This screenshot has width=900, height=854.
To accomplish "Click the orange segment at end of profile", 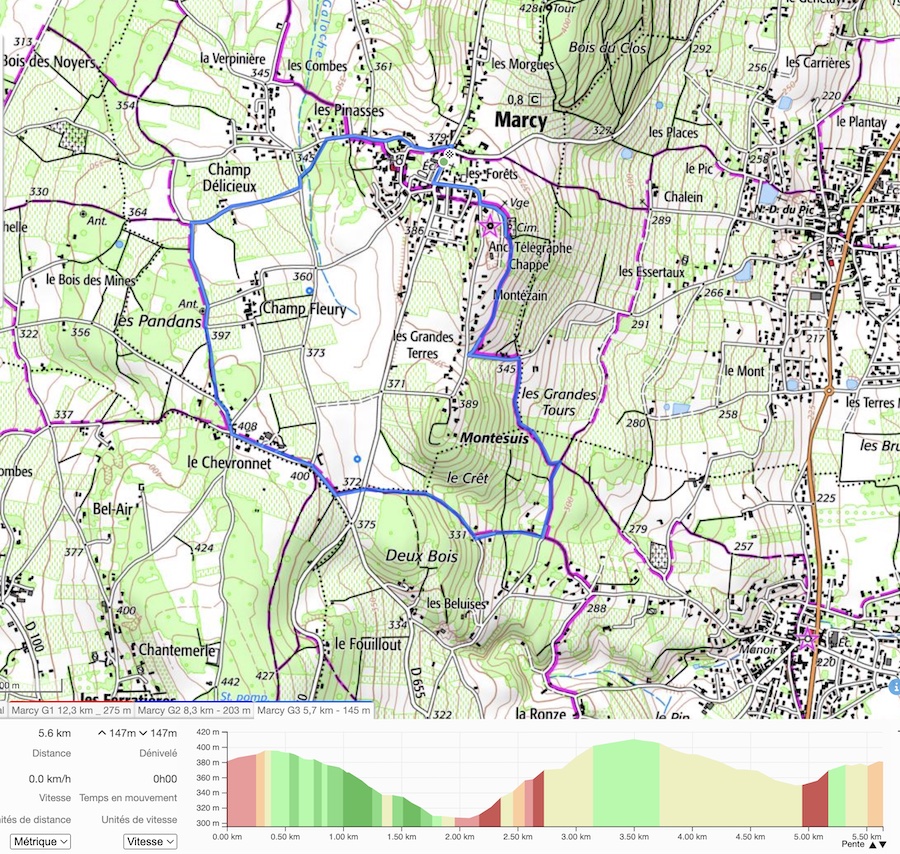I will click(x=875, y=794).
